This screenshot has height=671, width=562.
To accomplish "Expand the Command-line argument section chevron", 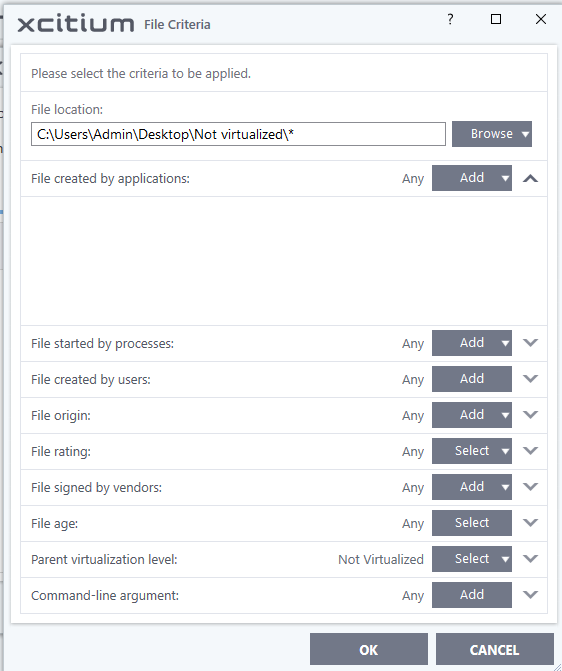I will [530, 594].
